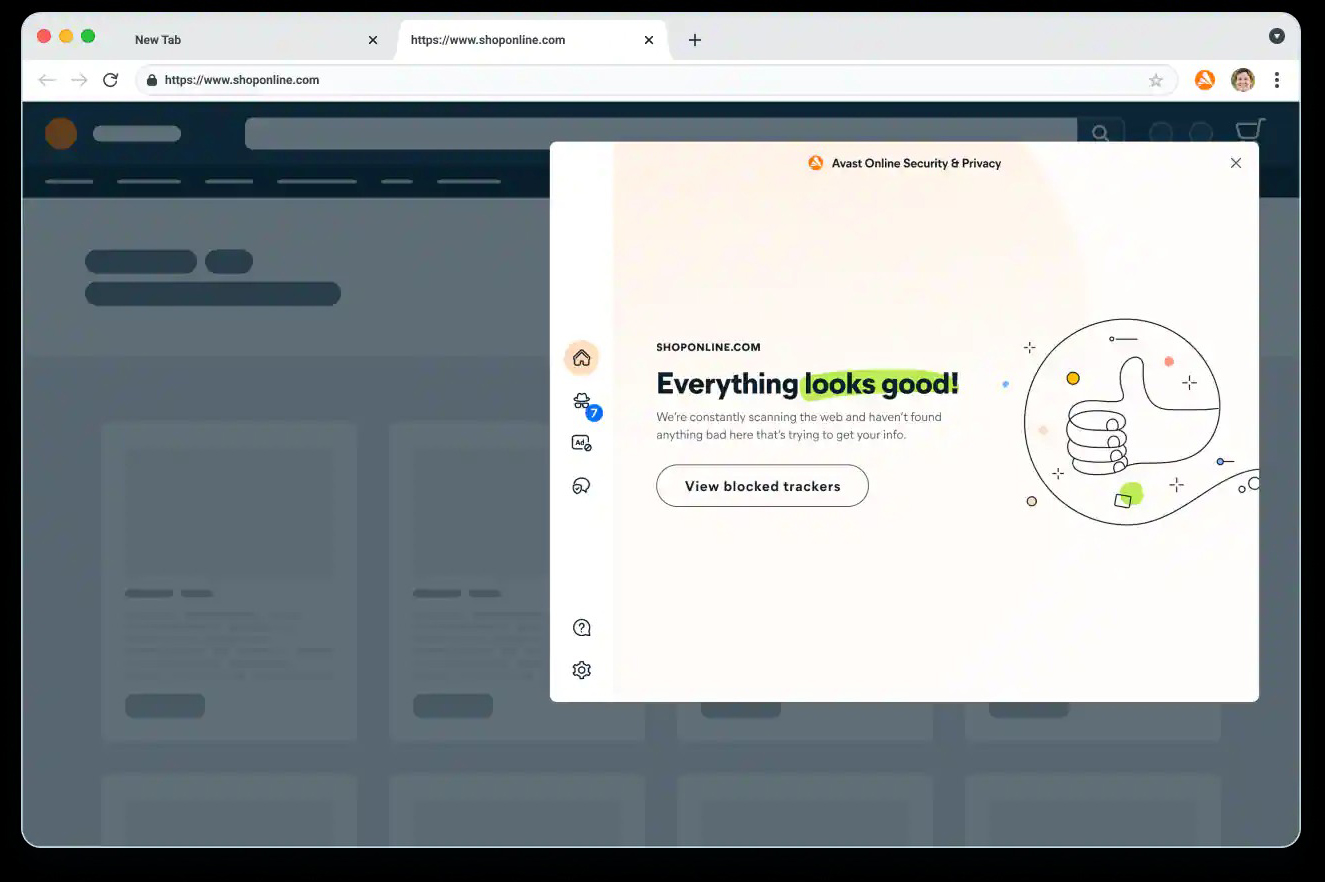Click the SHOPONLINE.COM label in popup
The width and height of the screenshot is (1325, 882).
tap(708, 347)
